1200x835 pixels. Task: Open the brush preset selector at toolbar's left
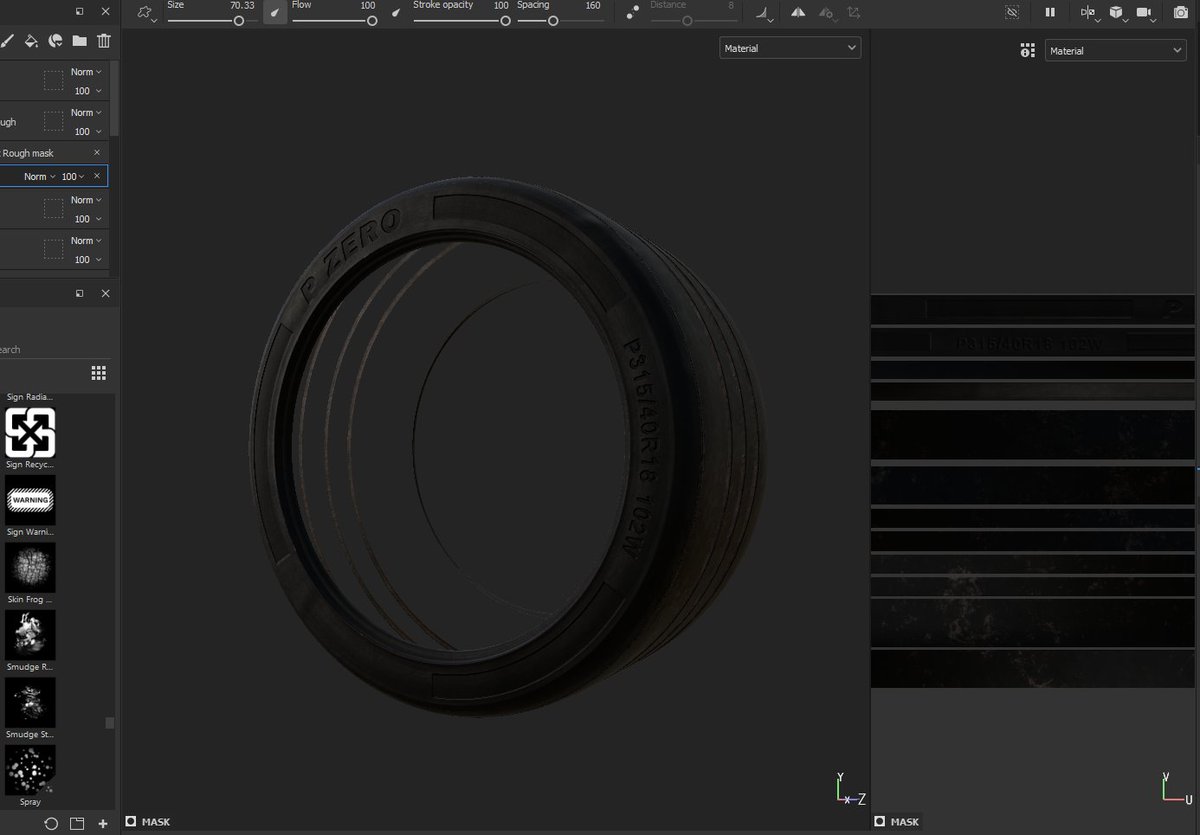(x=147, y=13)
